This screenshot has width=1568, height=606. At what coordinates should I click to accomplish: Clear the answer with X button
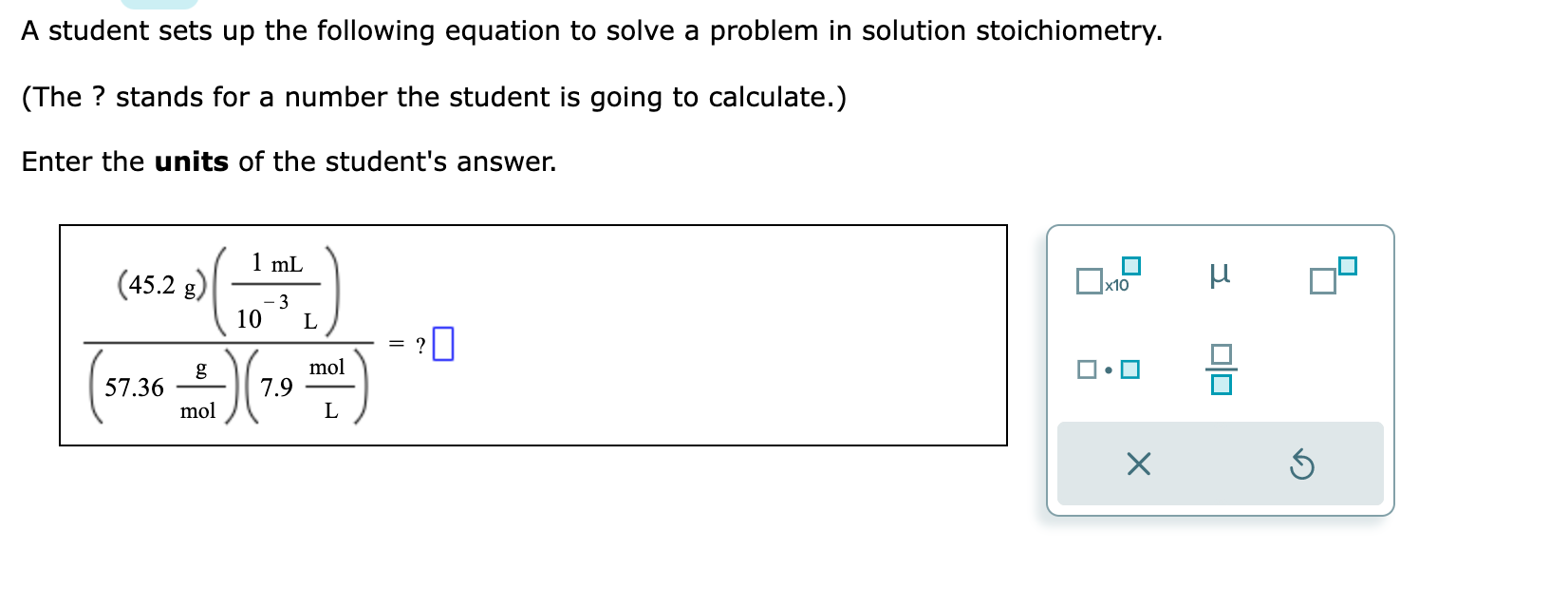click(1138, 464)
